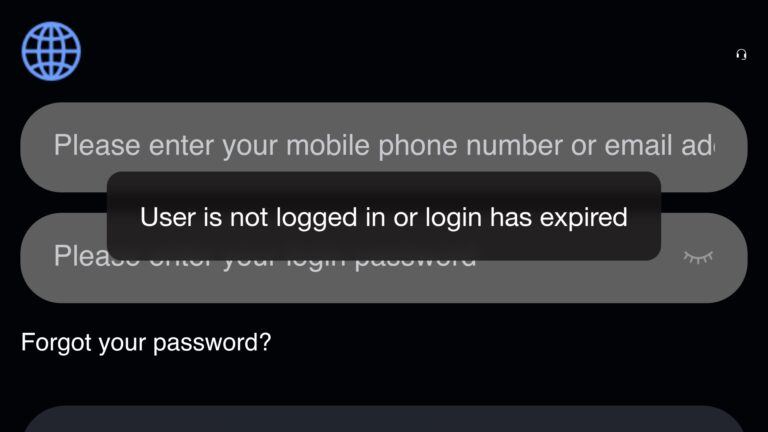The image size is (768, 432).
Task: Submit using the partially visible bottom button
Action: coord(384,419)
